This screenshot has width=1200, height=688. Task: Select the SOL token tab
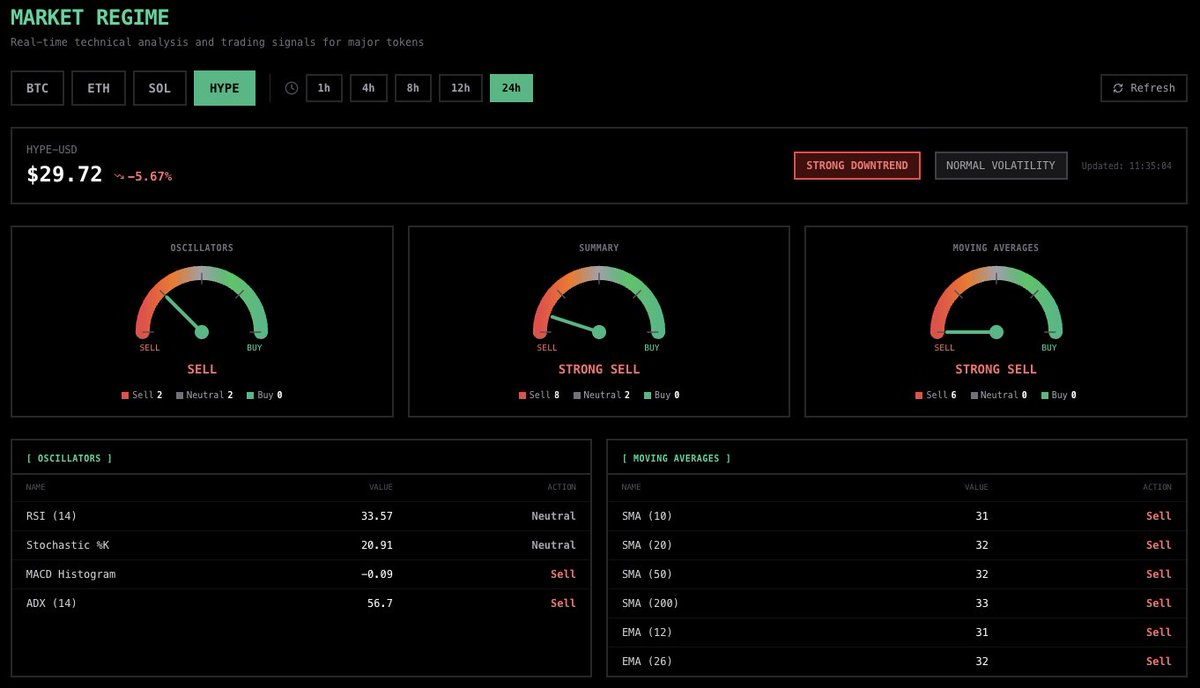[x=160, y=88]
